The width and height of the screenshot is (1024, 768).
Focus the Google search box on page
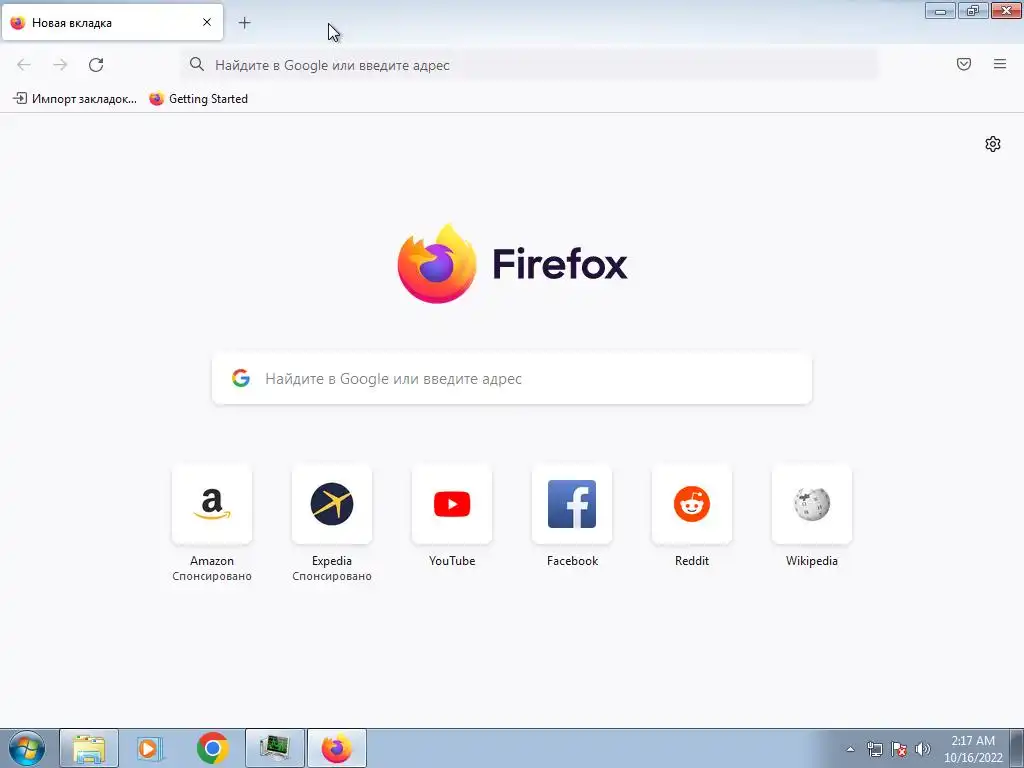(x=512, y=379)
